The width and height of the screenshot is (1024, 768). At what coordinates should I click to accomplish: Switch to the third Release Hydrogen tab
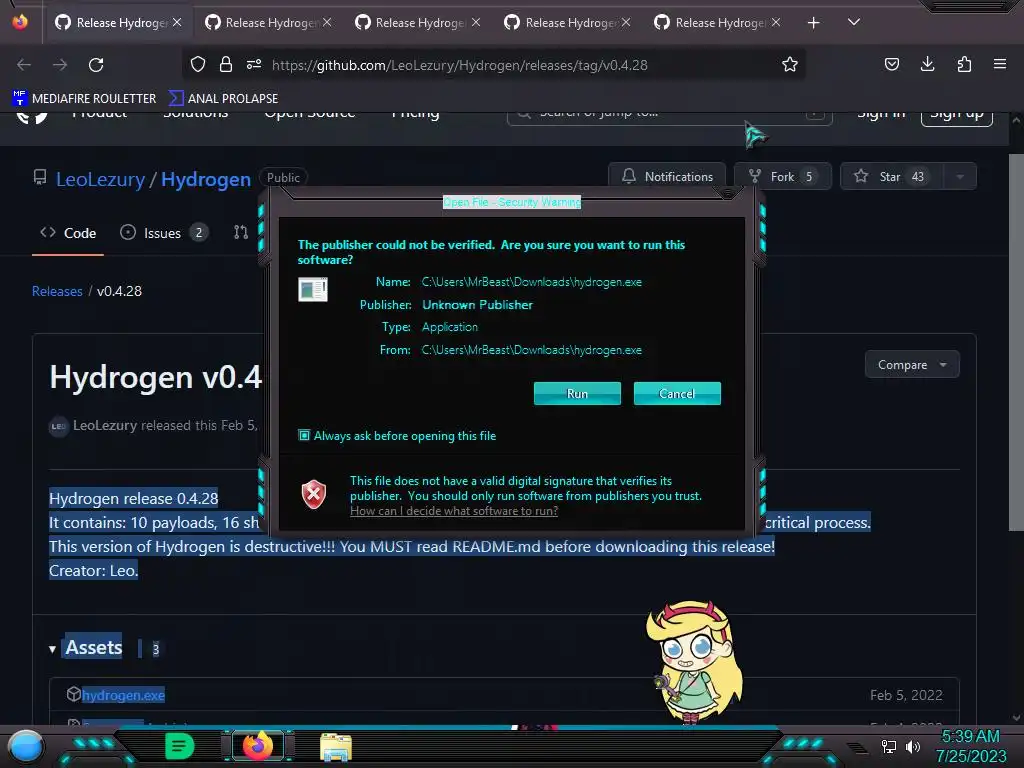419,23
